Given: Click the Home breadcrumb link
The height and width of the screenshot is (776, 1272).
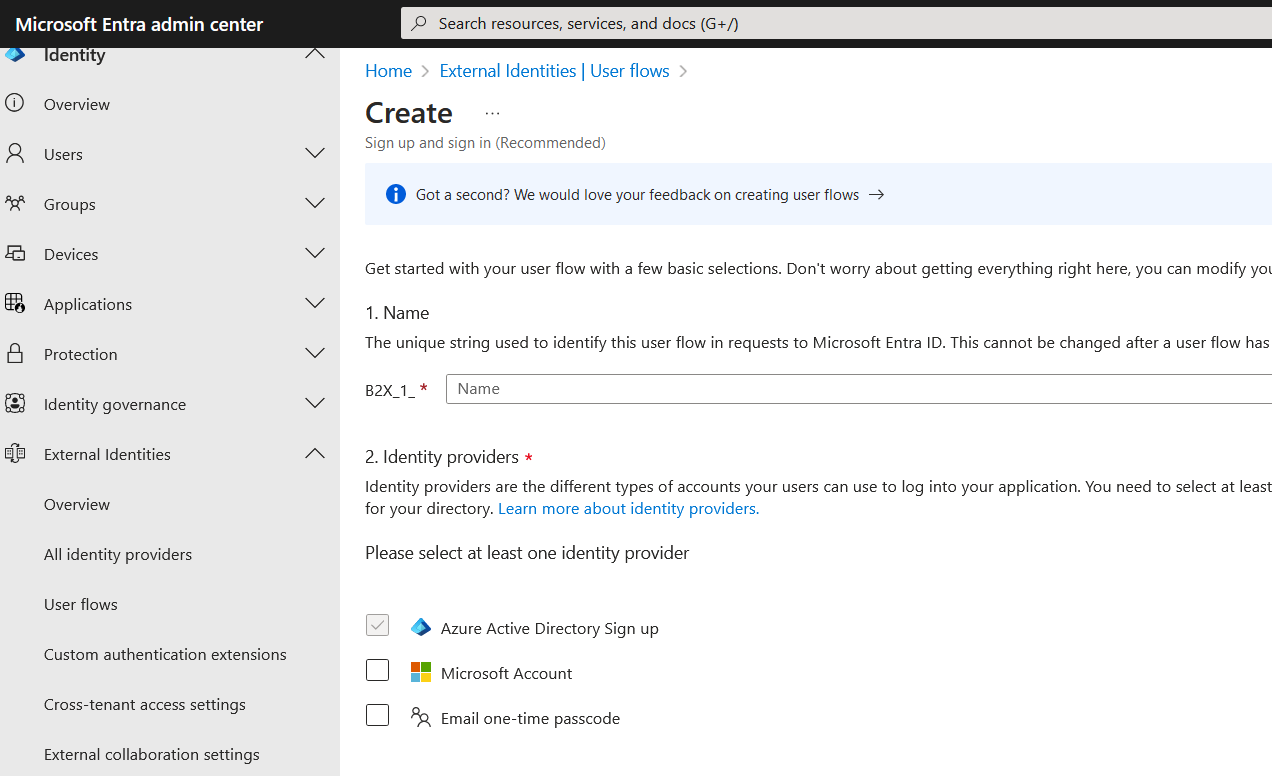Looking at the screenshot, I should [x=388, y=70].
